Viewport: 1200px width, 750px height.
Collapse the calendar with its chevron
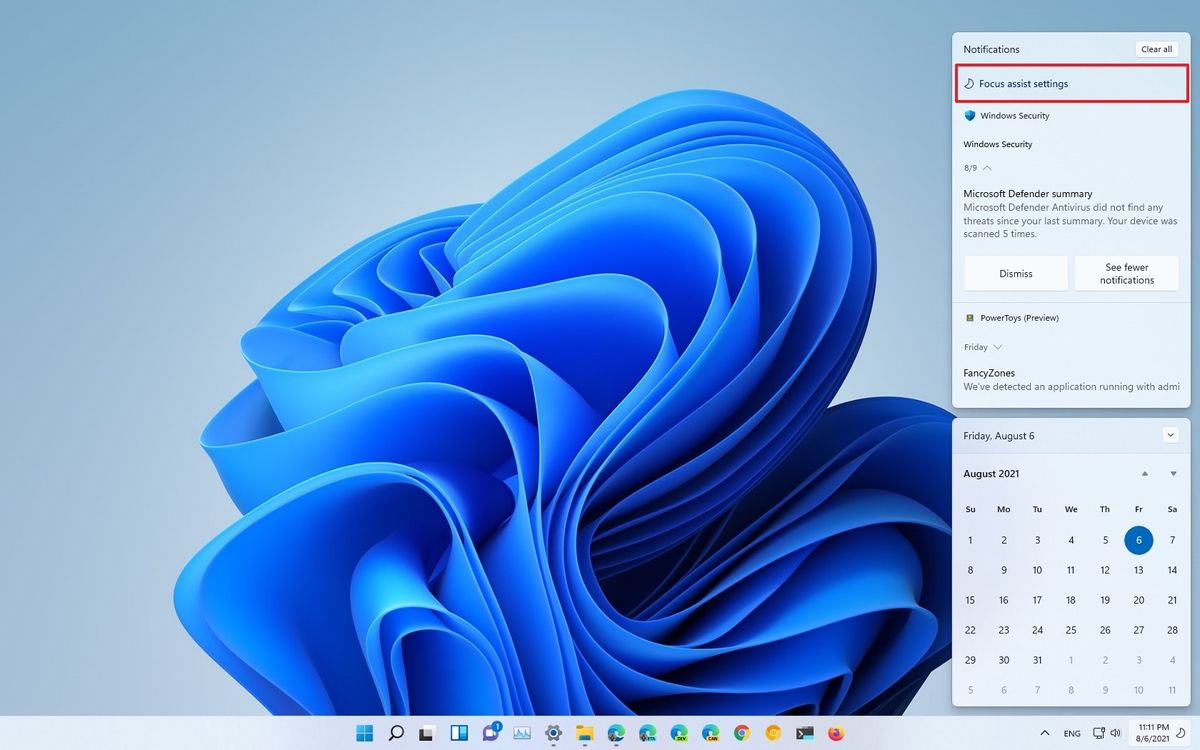point(1170,434)
